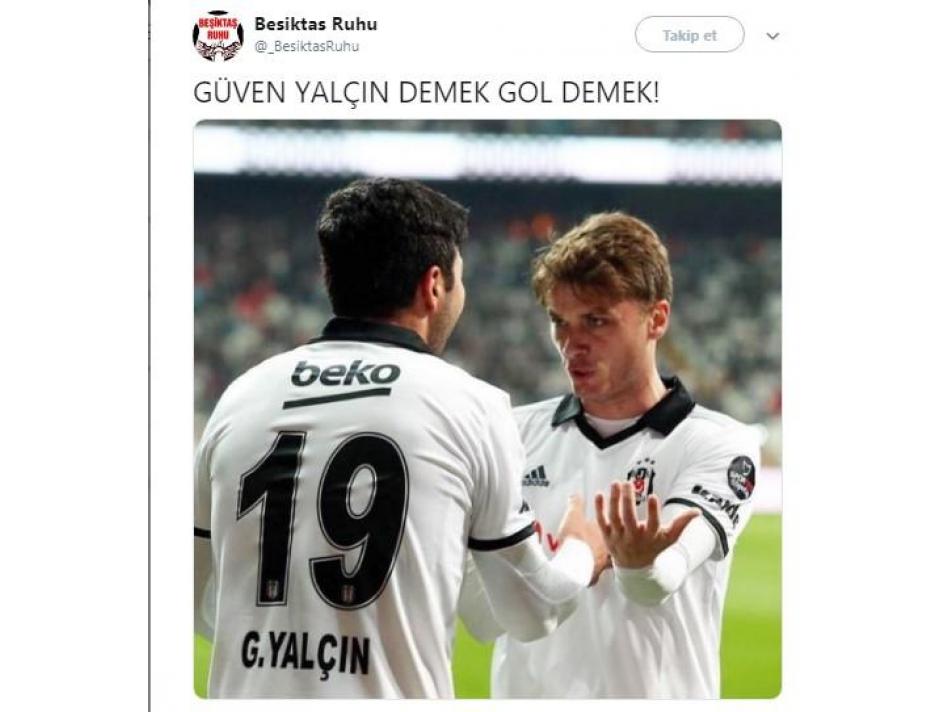
Task: Open the @_BesiktasRuhu handle link
Action: (307, 47)
